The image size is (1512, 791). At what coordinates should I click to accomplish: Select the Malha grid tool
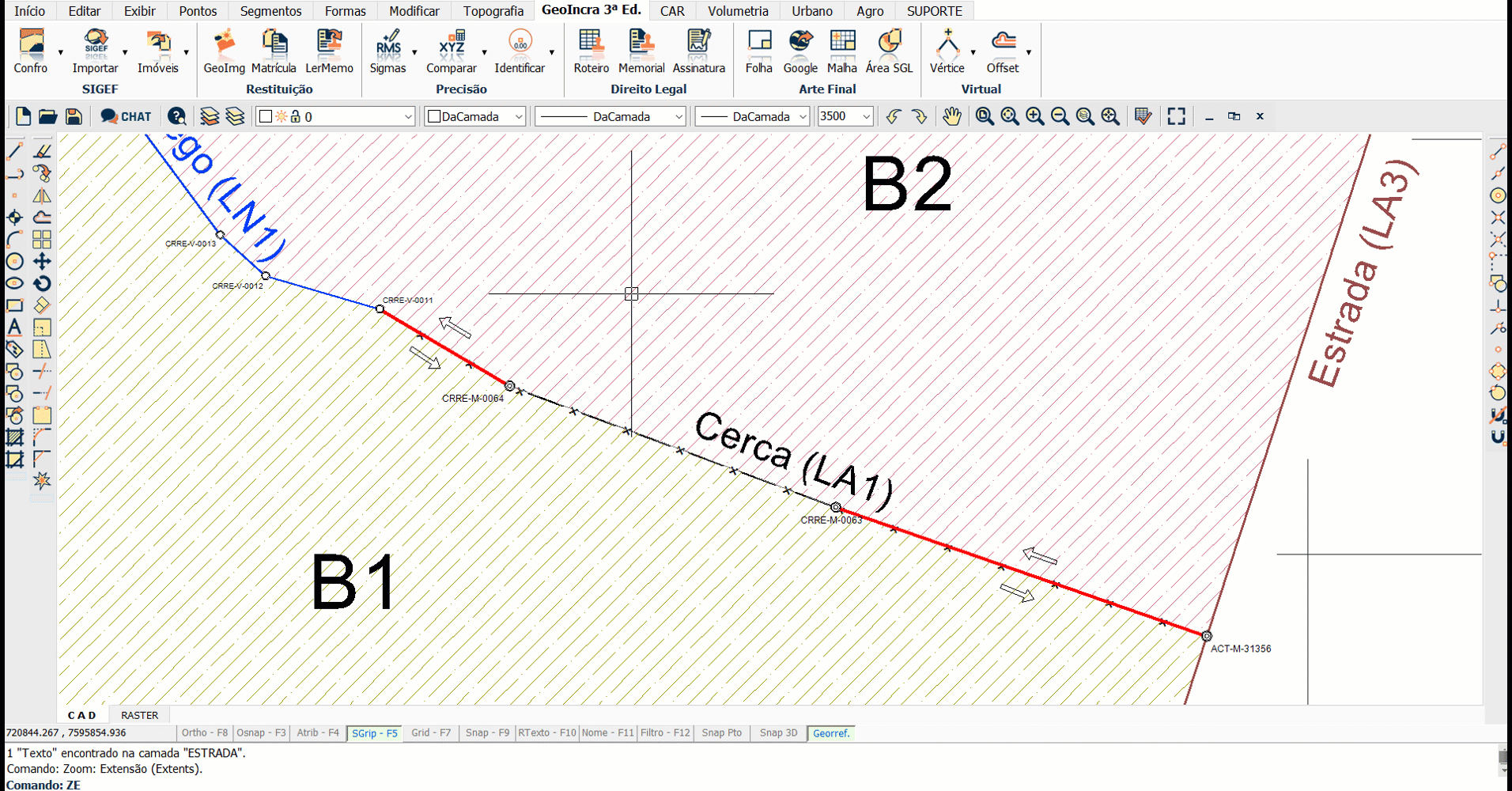pos(842,51)
